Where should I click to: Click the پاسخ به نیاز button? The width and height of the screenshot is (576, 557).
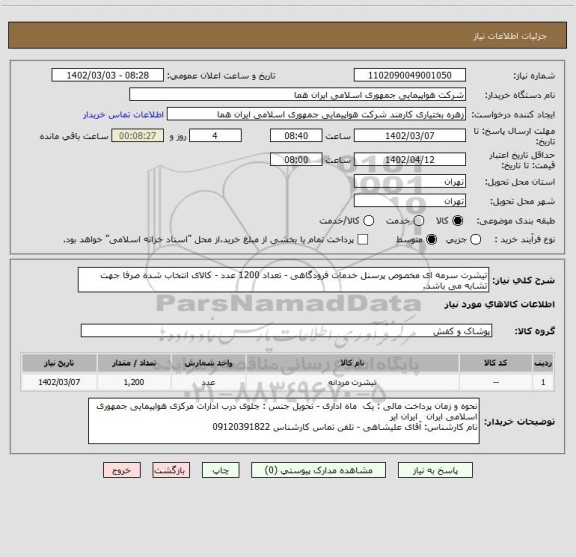coord(435,470)
